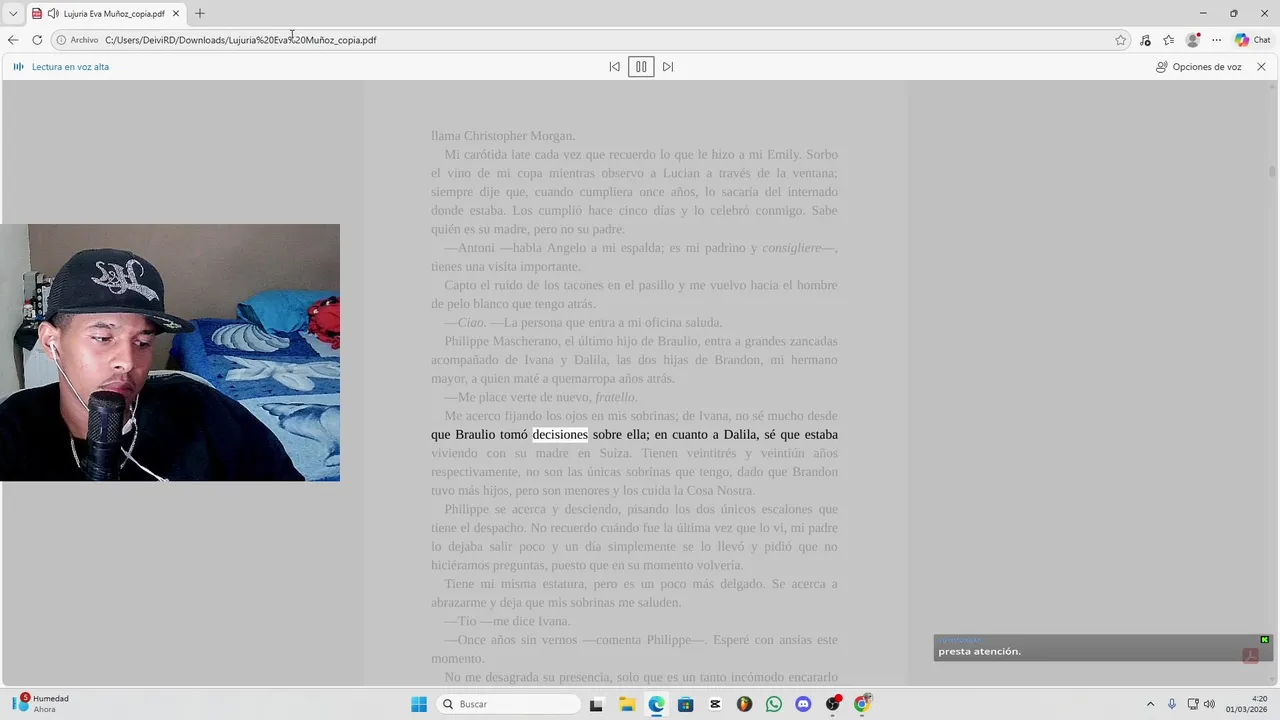Skip to previous paragraph in read aloud
The width and height of the screenshot is (1280, 720).
(x=614, y=67)
